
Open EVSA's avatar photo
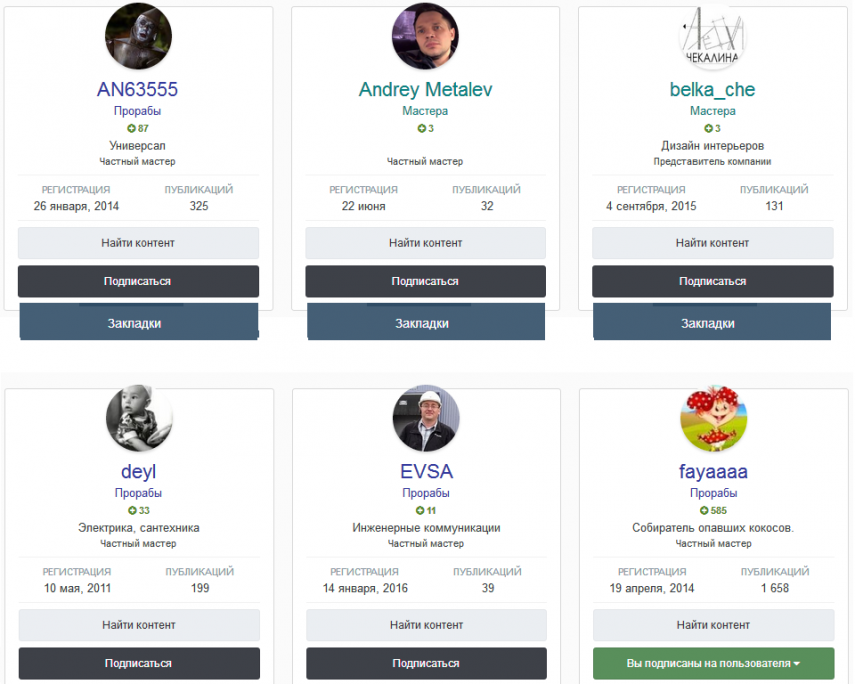click(426, 418)
